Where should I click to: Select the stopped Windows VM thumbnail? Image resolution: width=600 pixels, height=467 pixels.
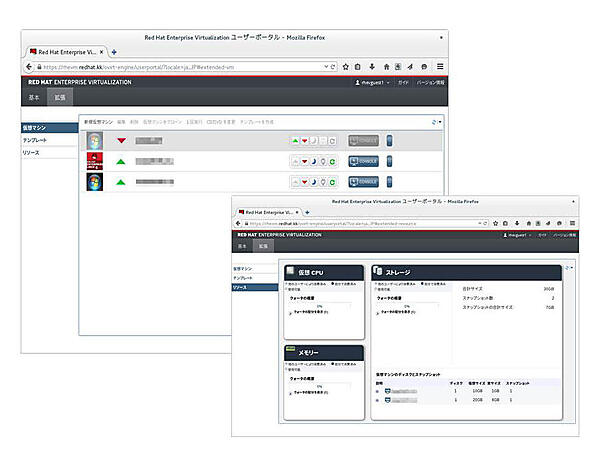pos(95,141)
